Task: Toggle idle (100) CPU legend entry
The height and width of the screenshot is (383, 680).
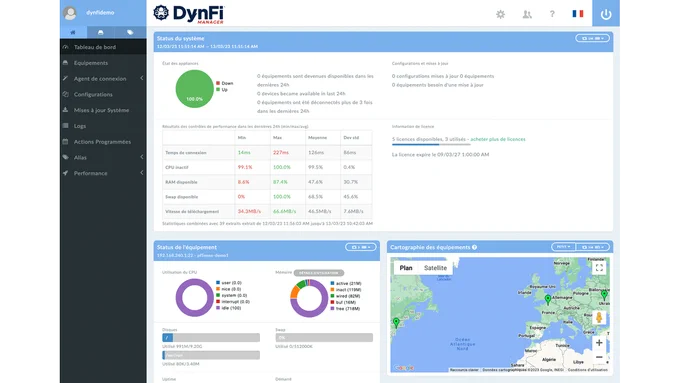Action: [x=229, y=308]
